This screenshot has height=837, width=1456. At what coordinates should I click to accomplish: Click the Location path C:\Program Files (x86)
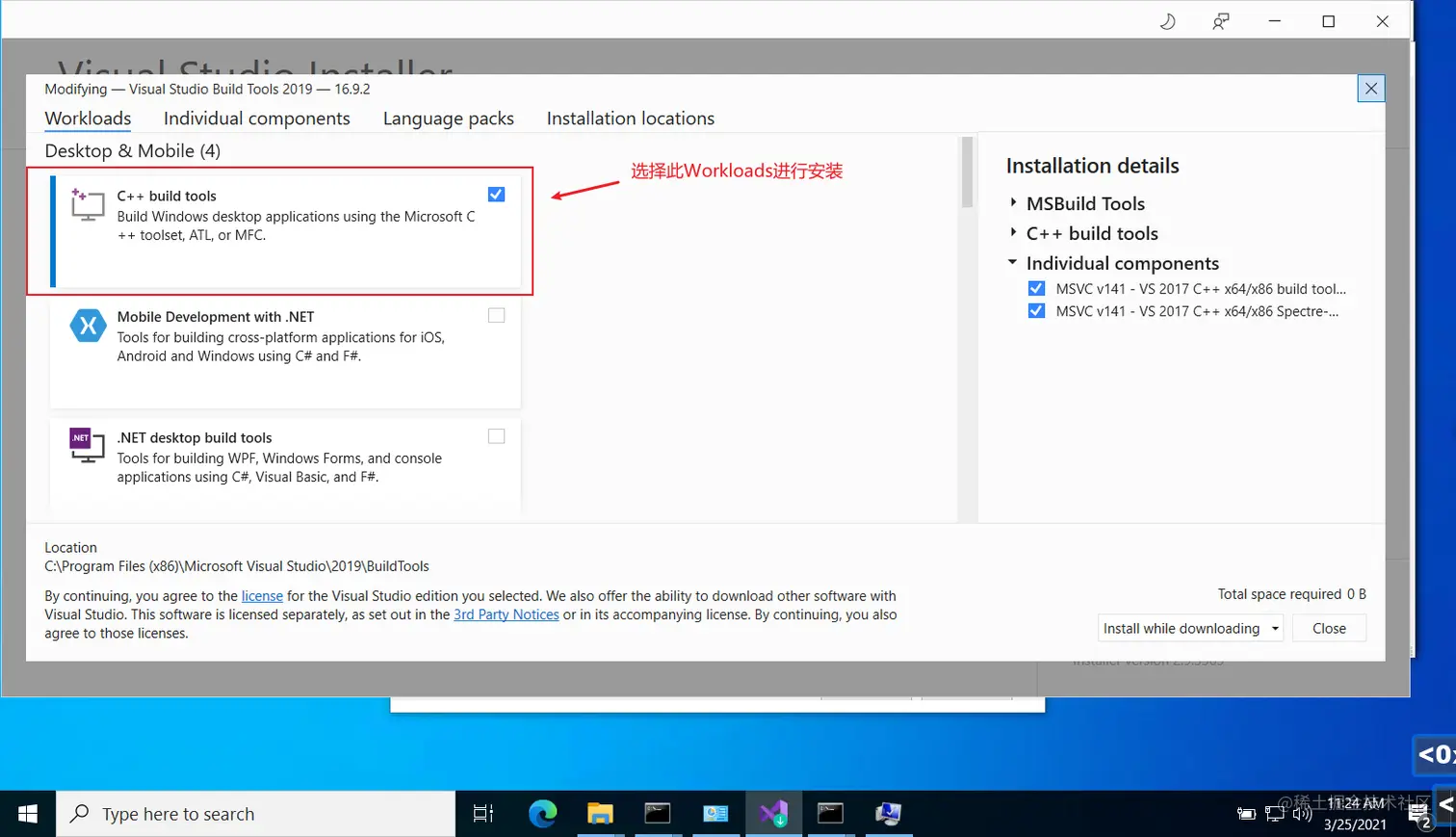tap(237, 566)
